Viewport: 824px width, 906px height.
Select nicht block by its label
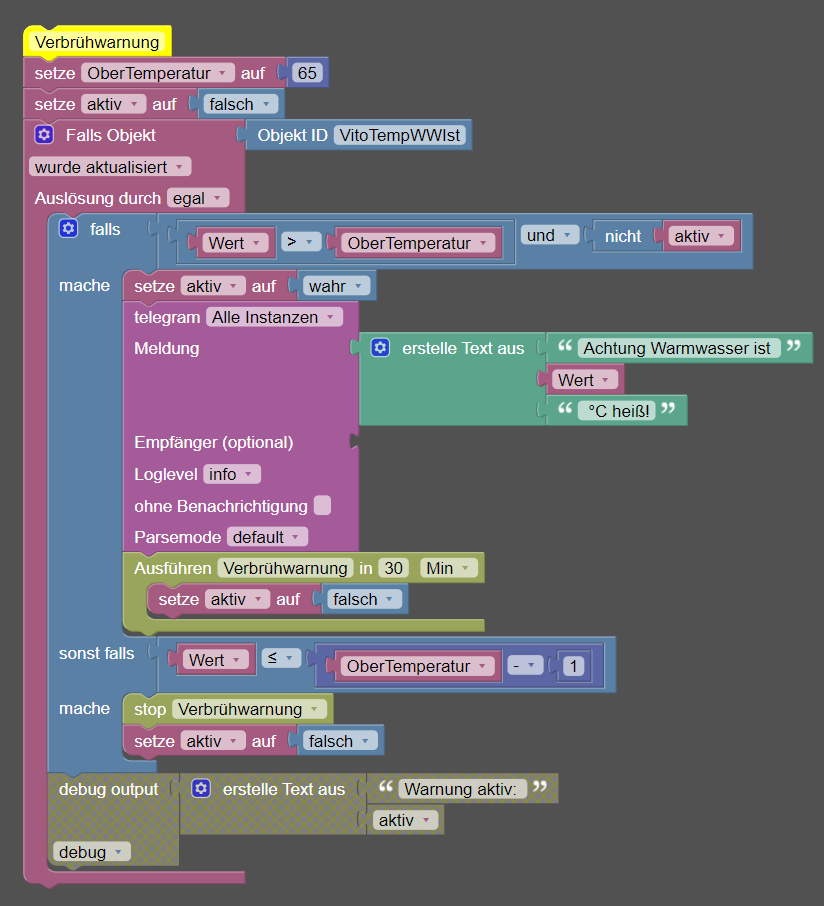tap(623, 236)
